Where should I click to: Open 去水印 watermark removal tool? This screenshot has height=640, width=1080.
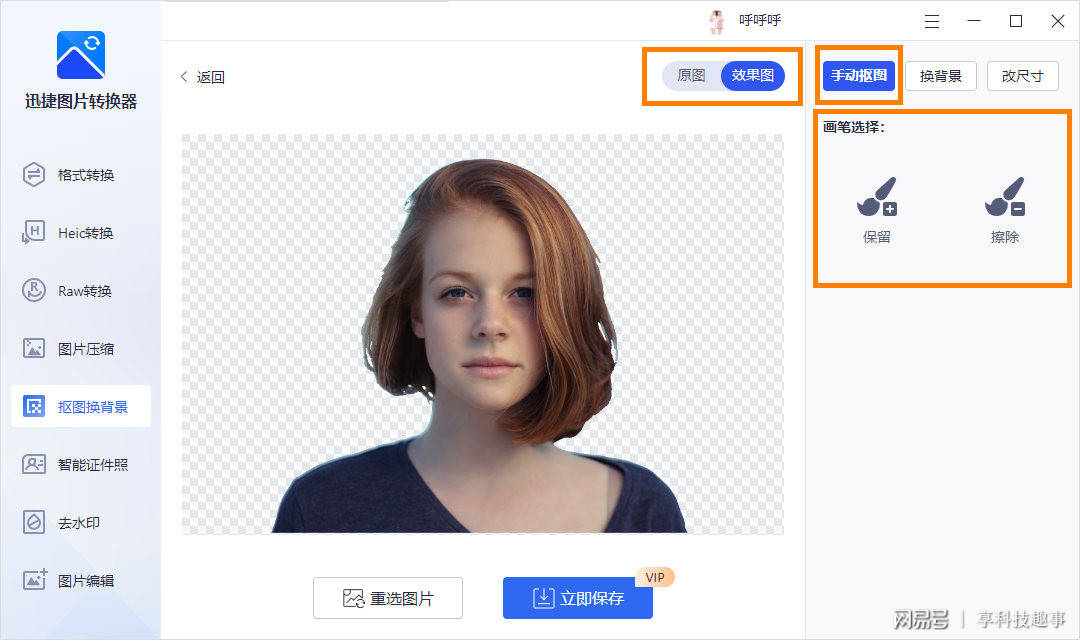coord(80,523)
